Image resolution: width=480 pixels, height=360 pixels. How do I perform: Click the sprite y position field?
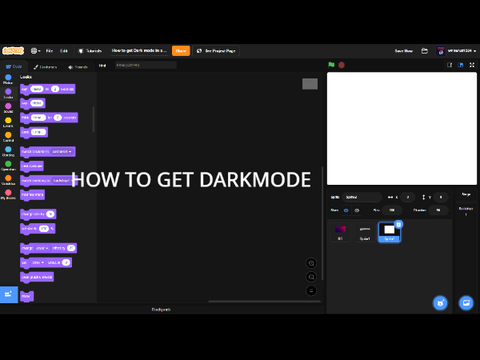click(x=441, y=197)
